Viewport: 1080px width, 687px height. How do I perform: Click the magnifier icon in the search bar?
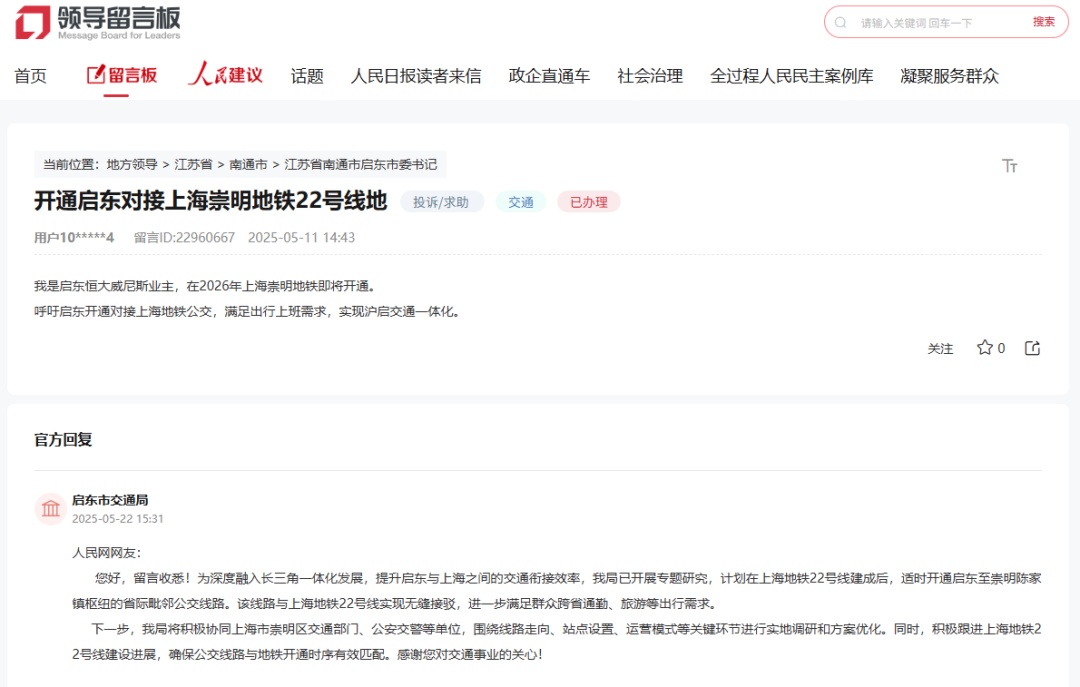coord(840,22)
